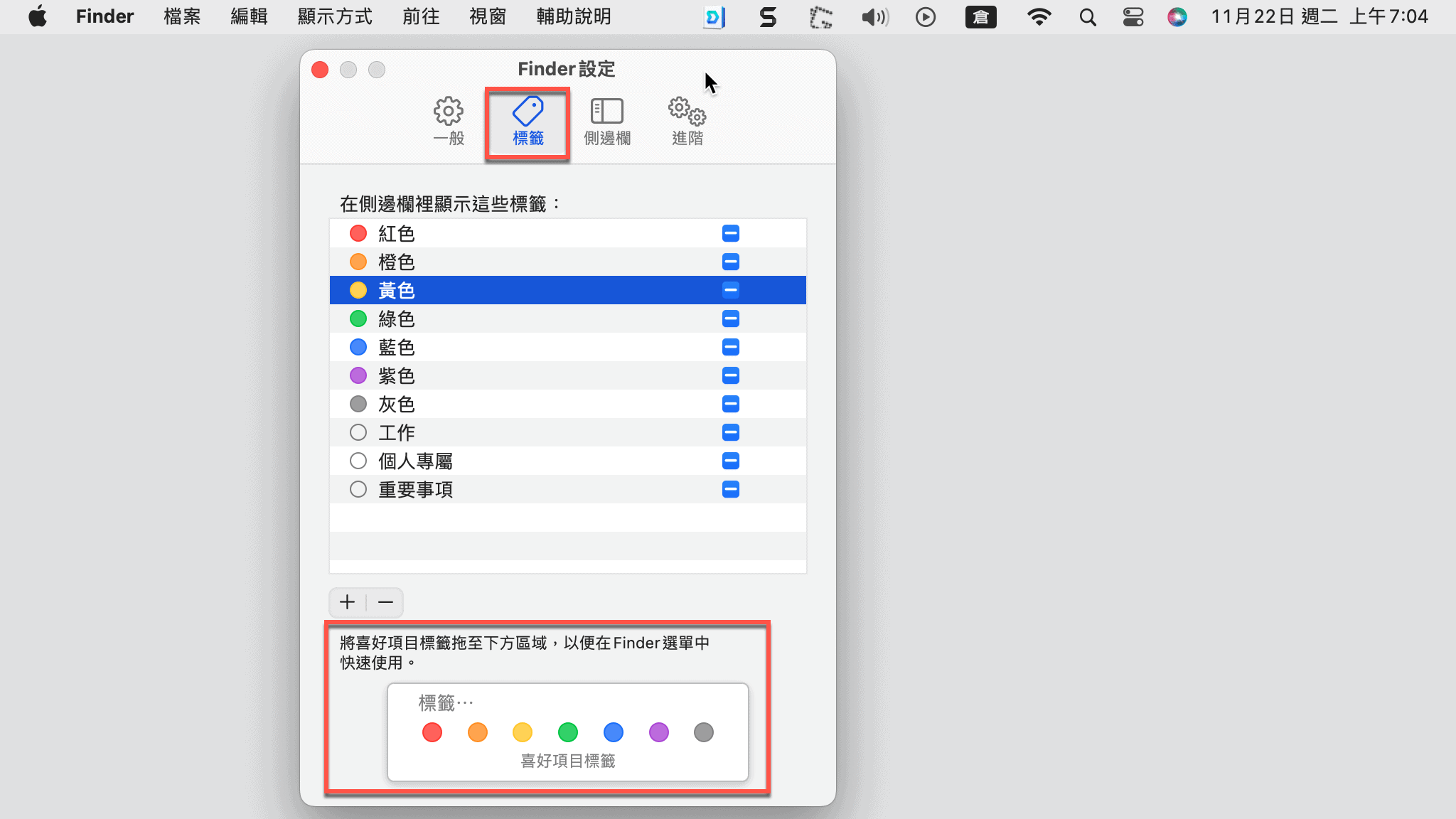This screenshot has width=1456, height=819.
Task: Open the 顯示方式 (View) menu
Action: 335,16
